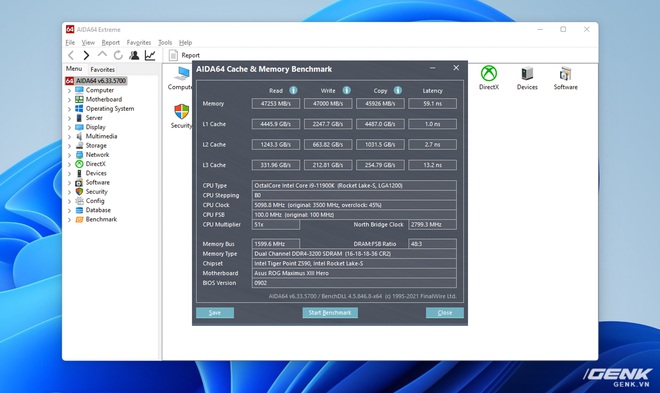660x393 pixels.
Task: Open the Report menu
Action: [111, 42]
